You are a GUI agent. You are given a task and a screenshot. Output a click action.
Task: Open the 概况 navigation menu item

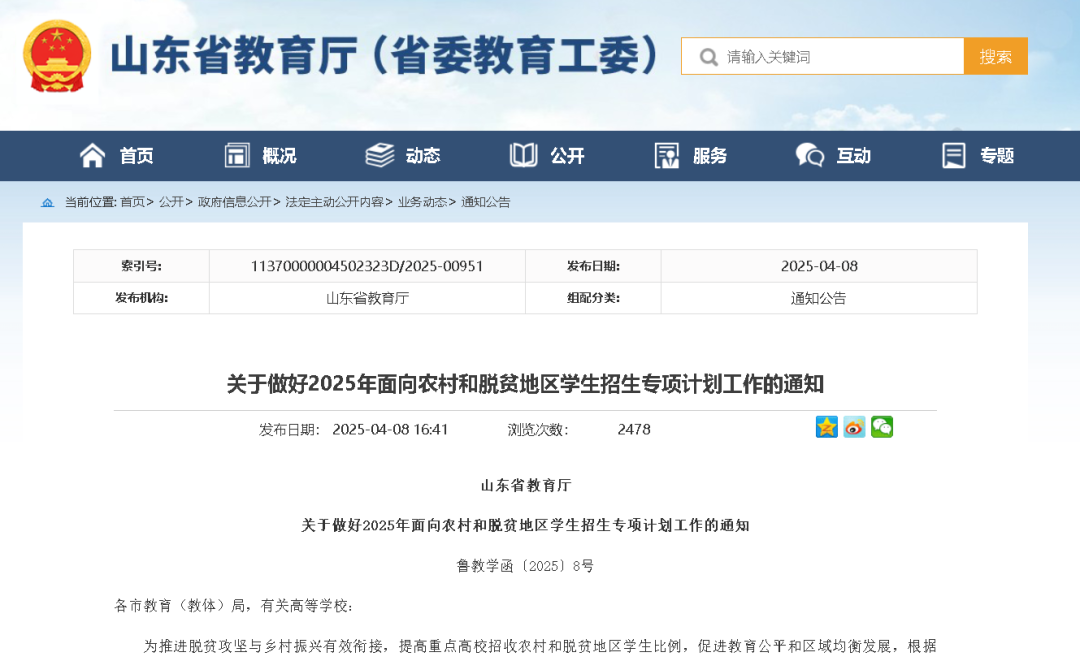coord(279,156)
